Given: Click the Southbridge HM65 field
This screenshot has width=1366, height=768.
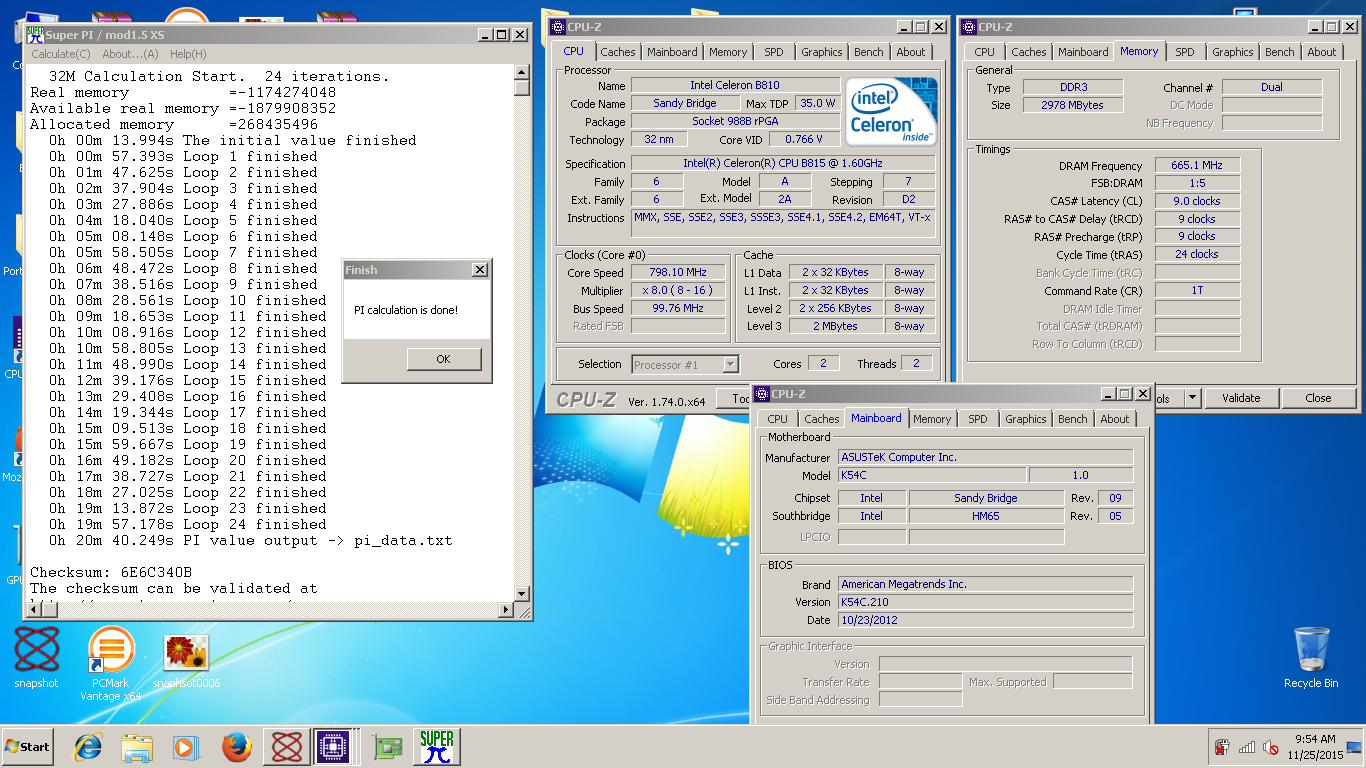Looking at the screenshot, I should [986, 516].
